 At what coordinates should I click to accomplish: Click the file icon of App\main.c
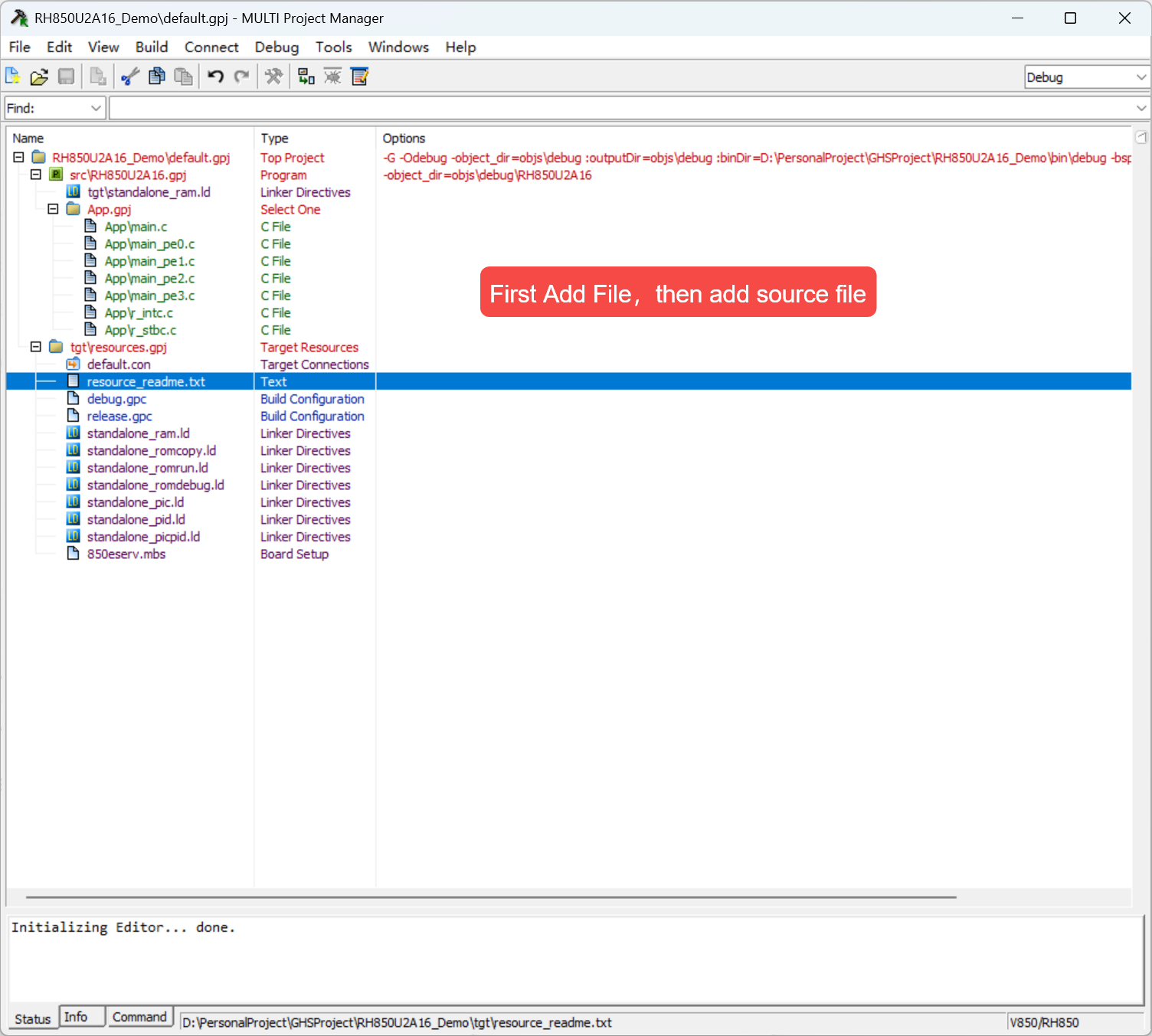click(x=90, y=226)
